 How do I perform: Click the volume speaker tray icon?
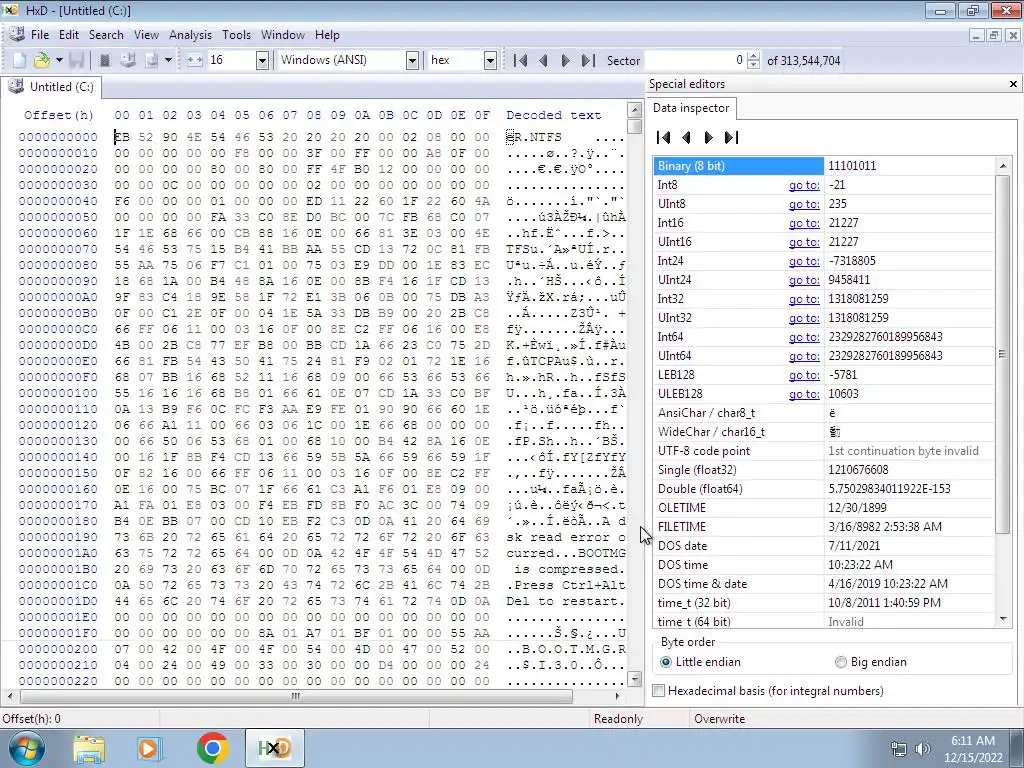pyautogui.click(x=922, y=749)
